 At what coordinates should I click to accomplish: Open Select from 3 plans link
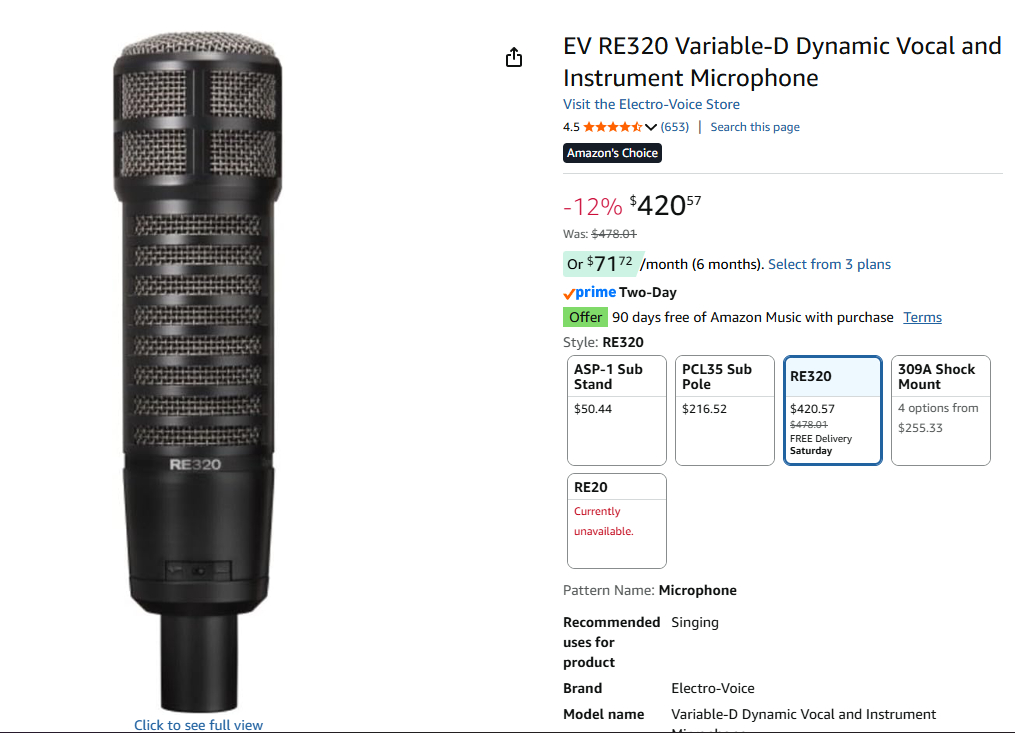829,264
